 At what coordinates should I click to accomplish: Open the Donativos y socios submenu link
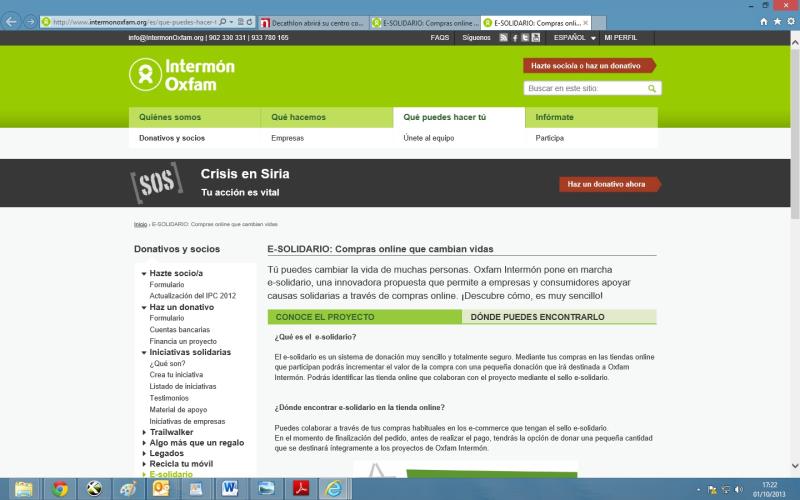click(x=172, y=138)
